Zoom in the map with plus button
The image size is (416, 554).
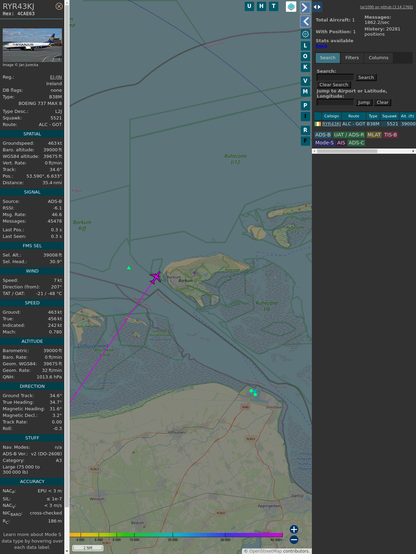[x=294, y=529]
